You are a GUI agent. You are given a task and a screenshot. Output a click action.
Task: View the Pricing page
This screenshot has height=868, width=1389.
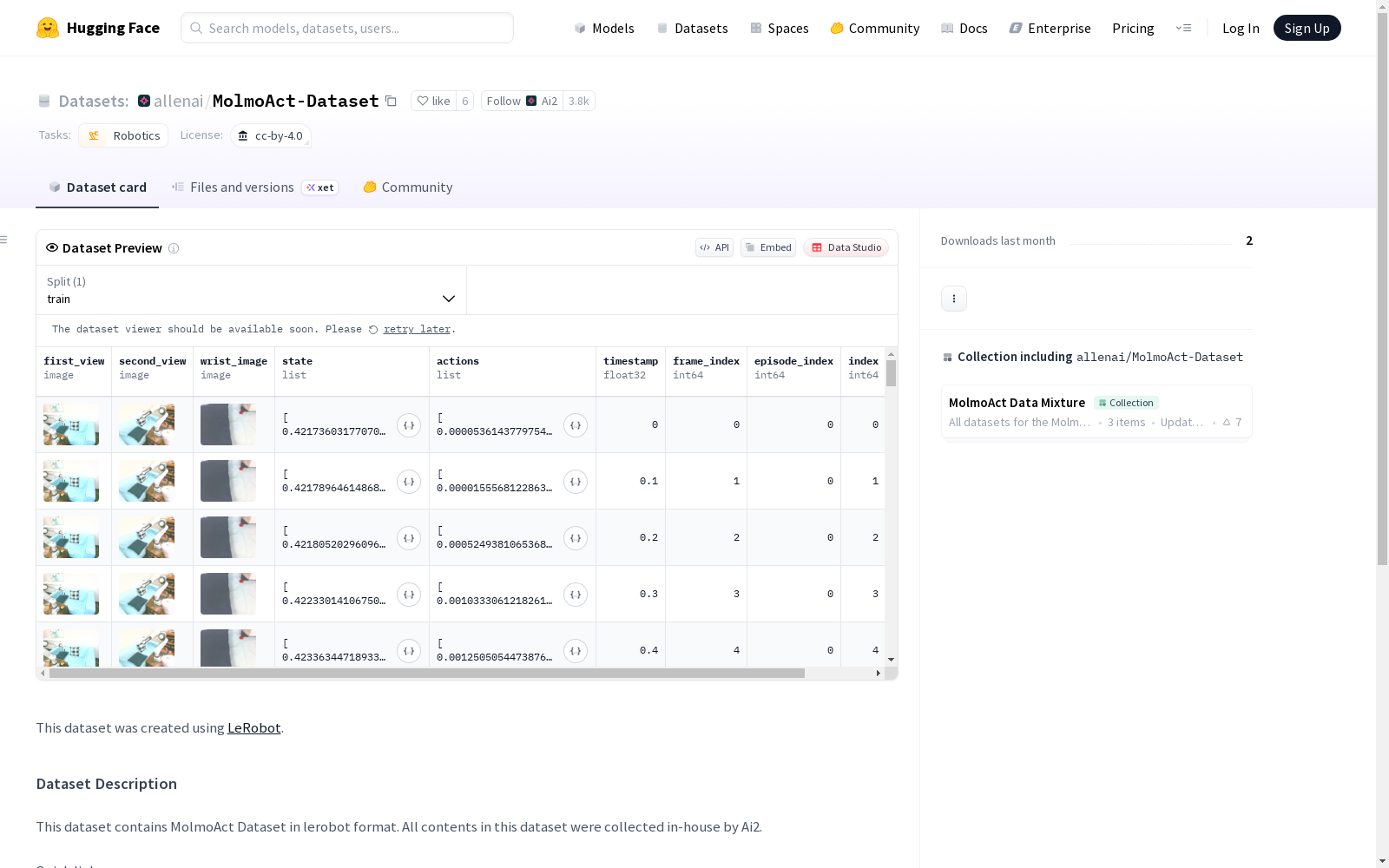tap(1133, 28)
